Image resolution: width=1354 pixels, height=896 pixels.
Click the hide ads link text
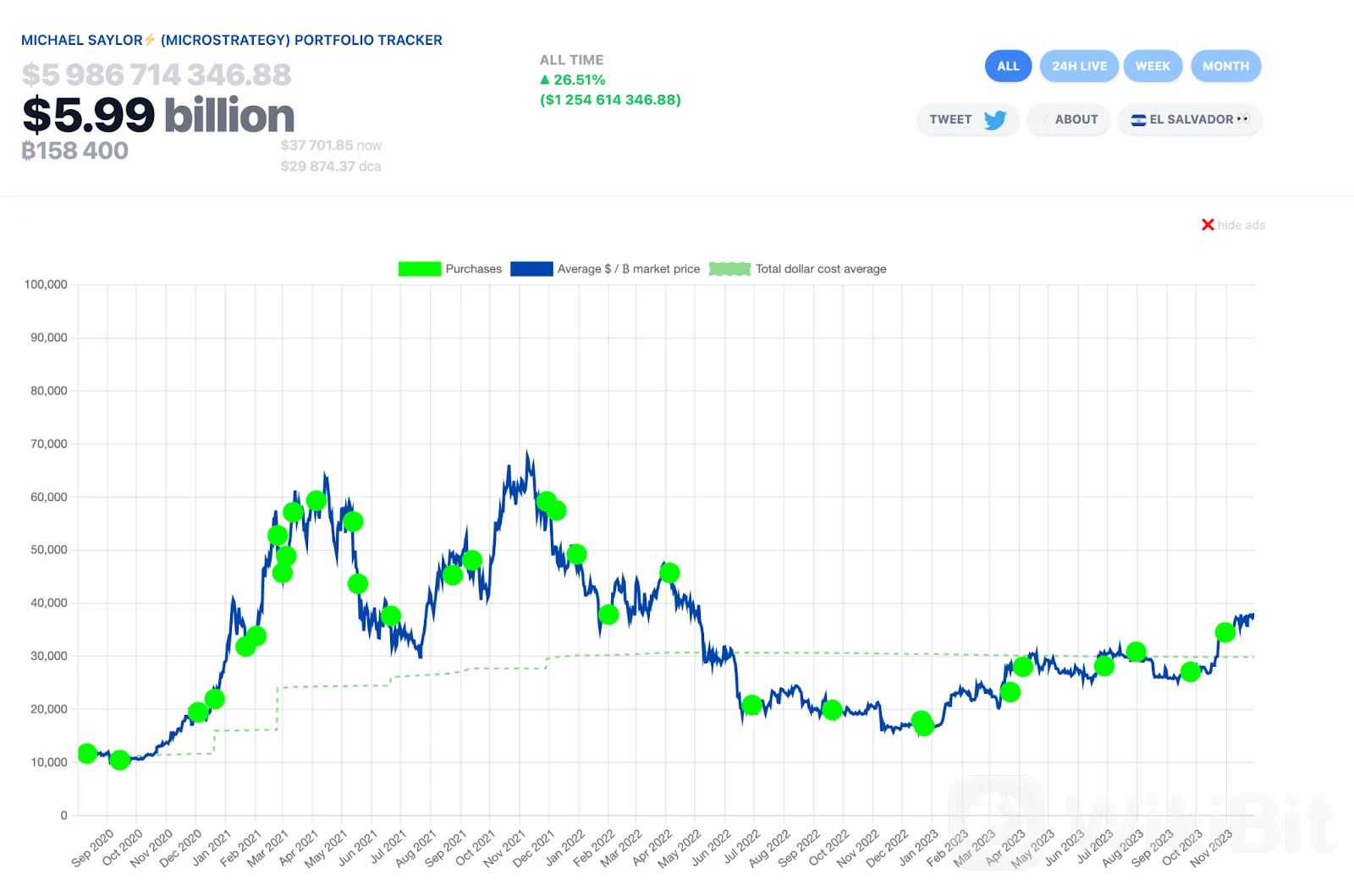[1241, 225]
